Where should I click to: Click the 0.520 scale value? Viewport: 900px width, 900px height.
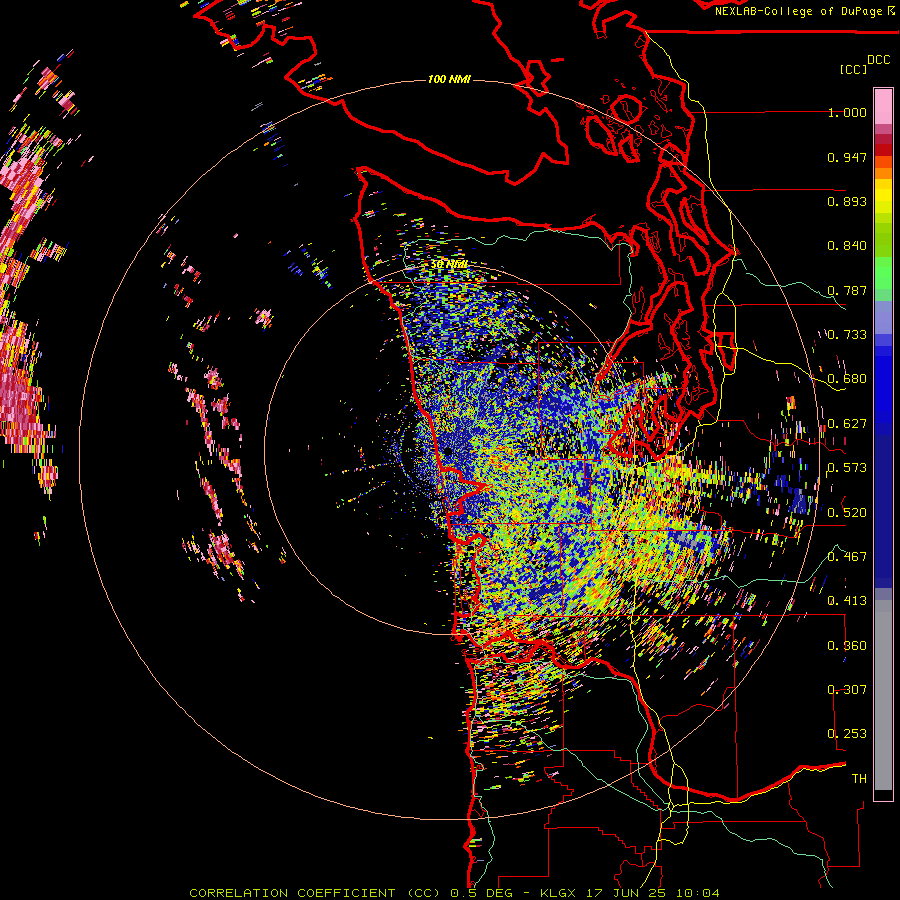coord(847,513)
